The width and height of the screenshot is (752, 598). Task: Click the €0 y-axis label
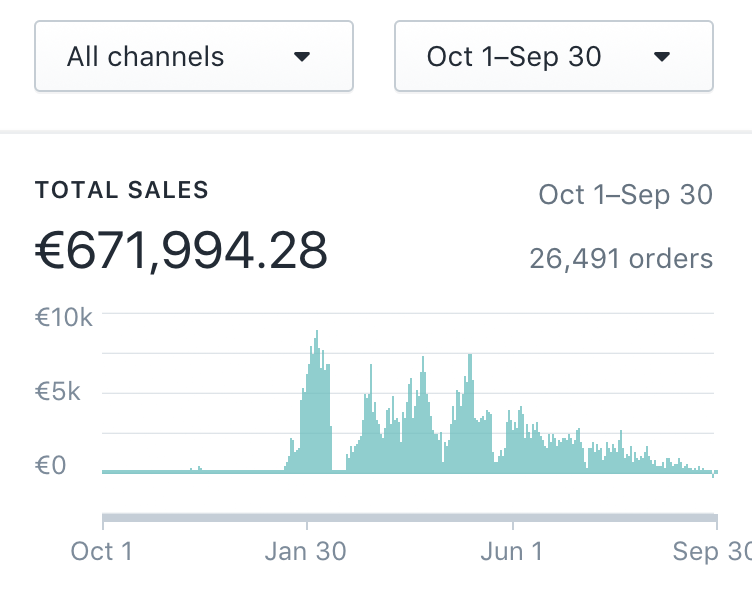(50, 465)
